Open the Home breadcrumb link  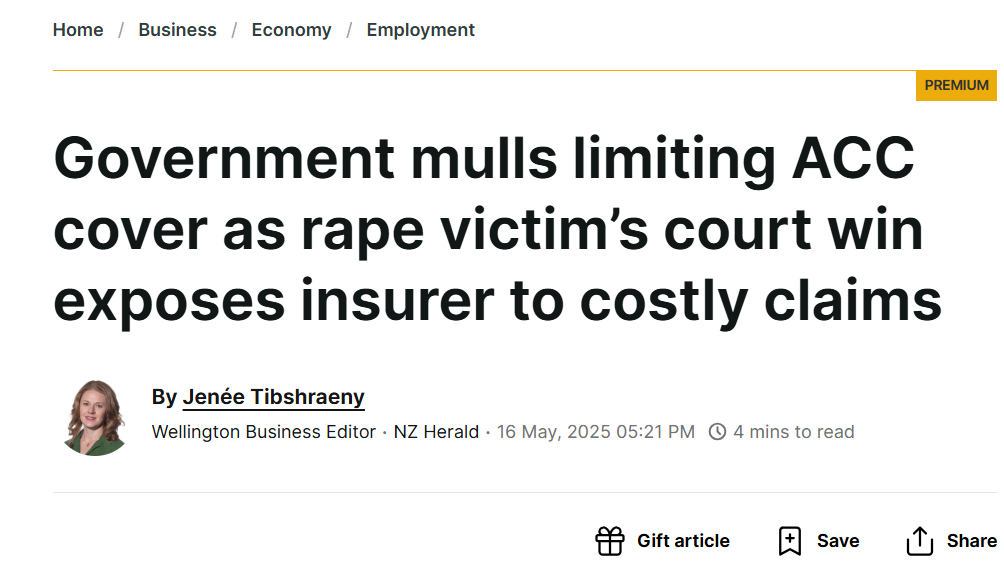[x=78, y=30]
